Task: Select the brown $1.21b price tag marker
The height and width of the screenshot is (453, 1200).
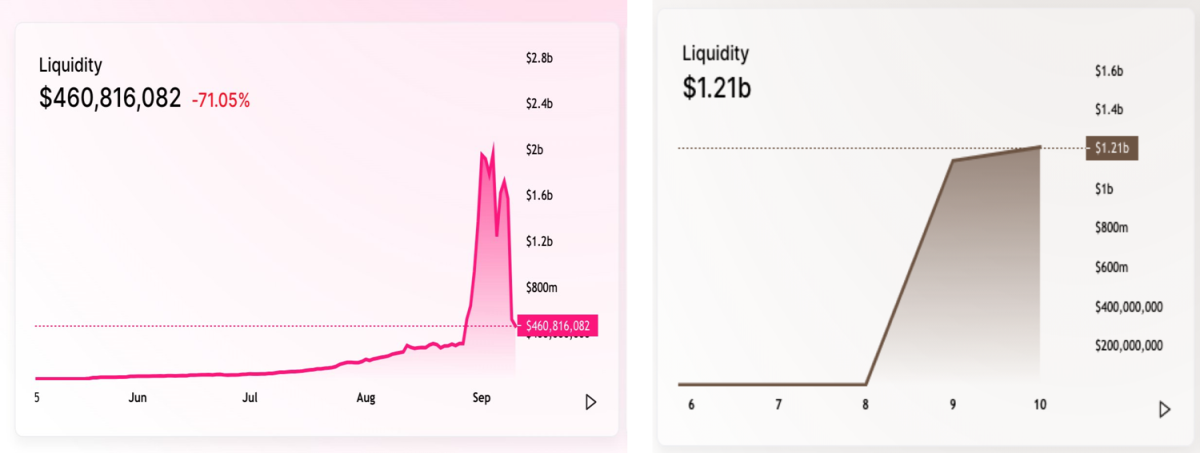Action: 1112,148
